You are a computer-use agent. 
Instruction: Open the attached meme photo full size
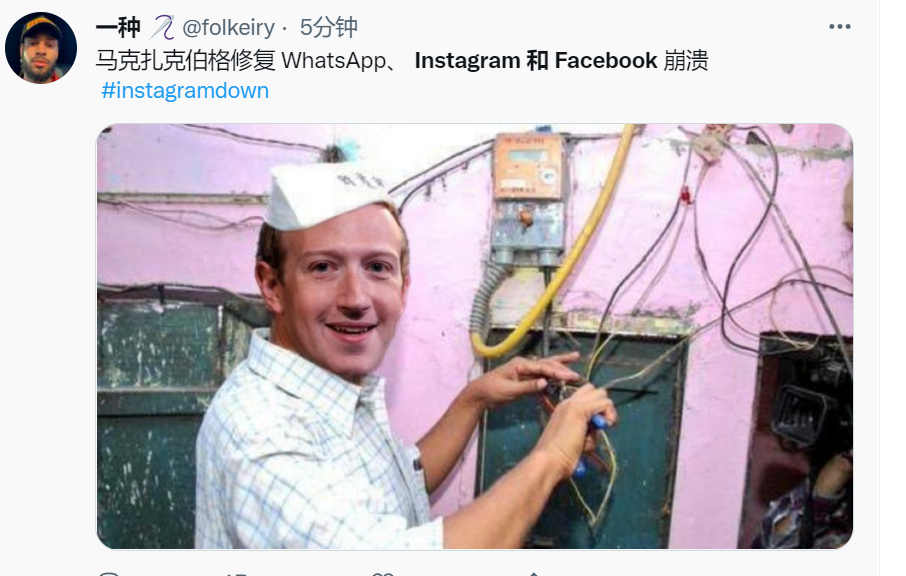[474, 336]
